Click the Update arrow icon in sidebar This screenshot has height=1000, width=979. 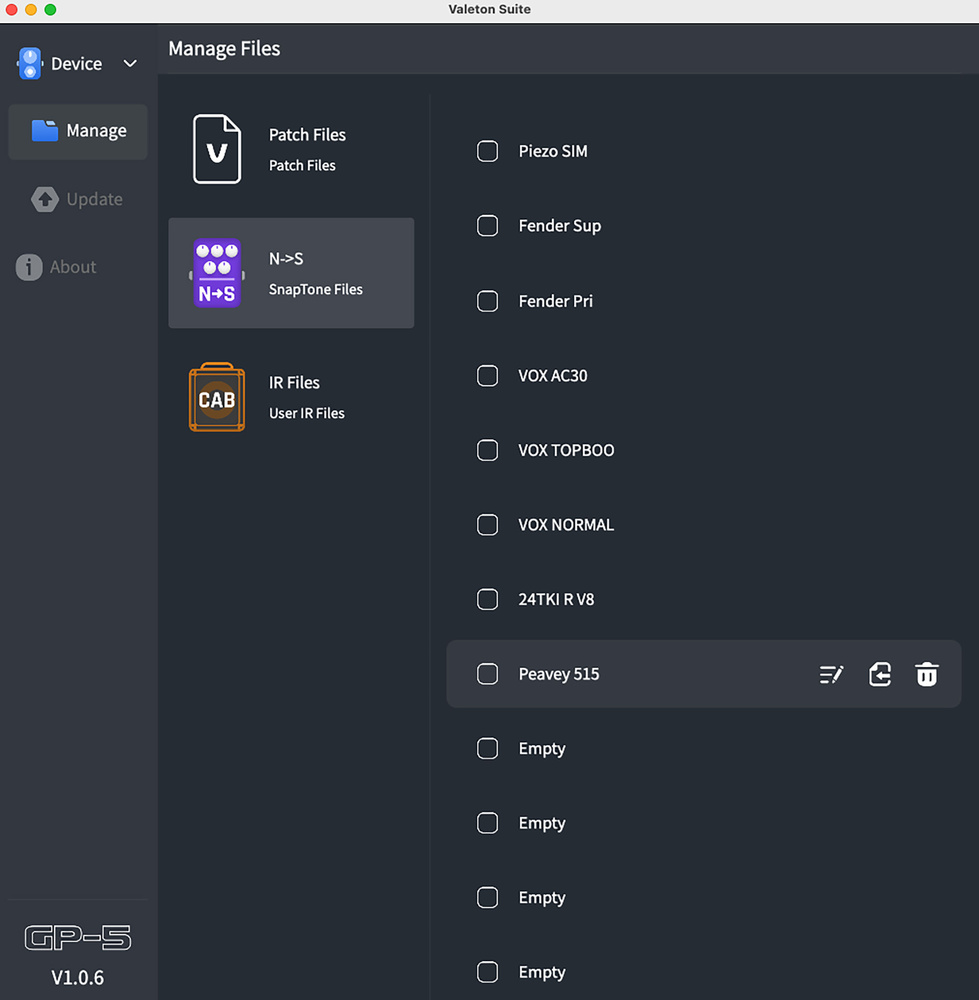tap(45, 199)
